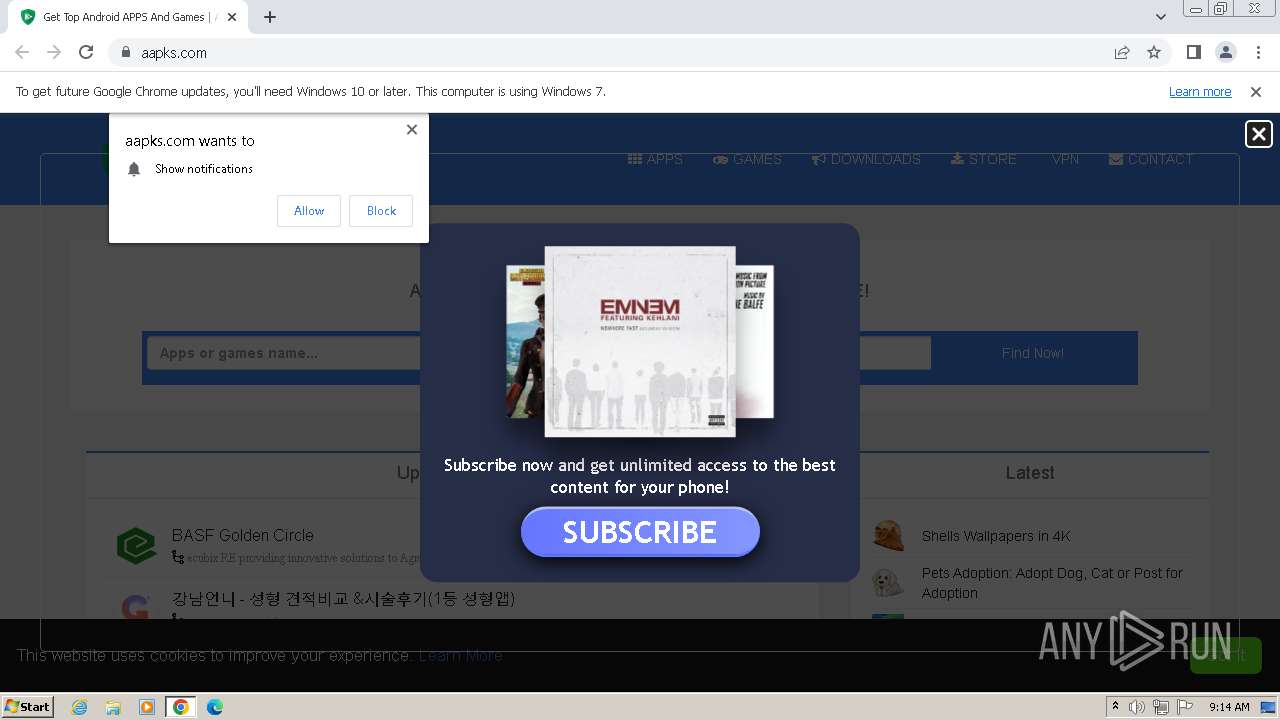The height and width of the screenshot is (720, 1280).
Task: Select the Latest section heading
Action: [x=1030, y=473]
